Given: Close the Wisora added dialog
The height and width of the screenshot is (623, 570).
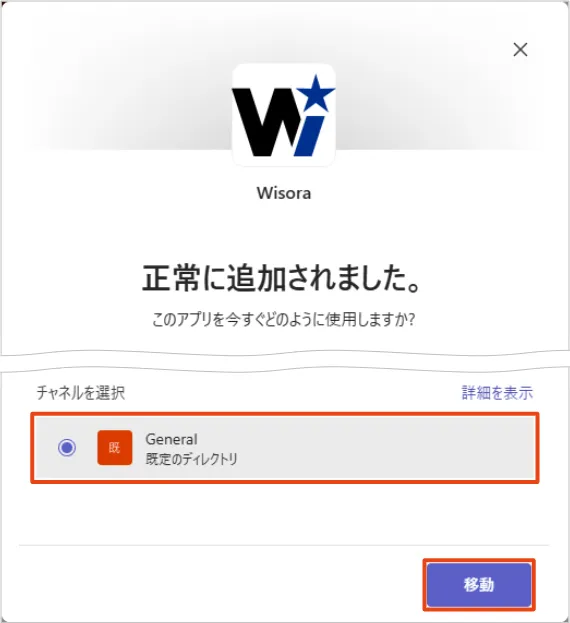Looking at the screenshot, I should click(x=520, y=50).
